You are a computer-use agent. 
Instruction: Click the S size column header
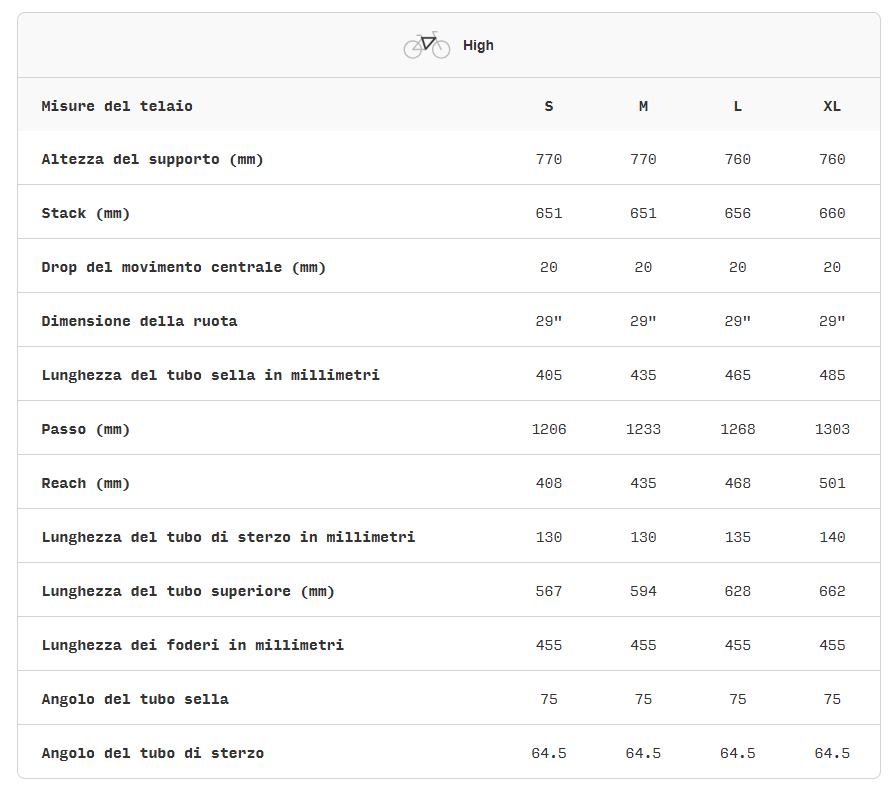[x=549, y=106]
